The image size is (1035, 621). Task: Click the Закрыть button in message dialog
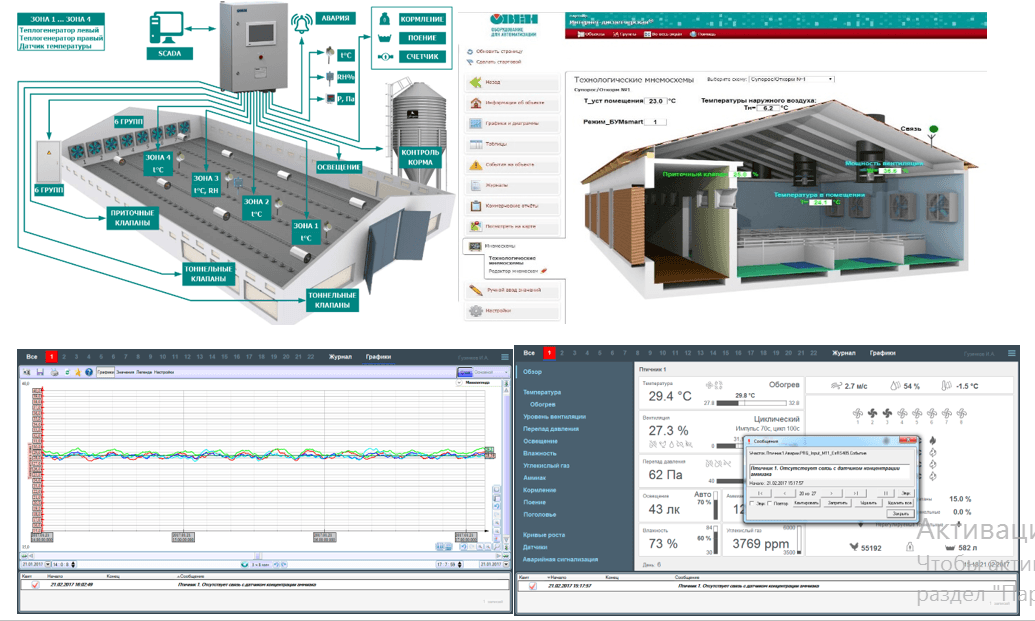(901, 513)
